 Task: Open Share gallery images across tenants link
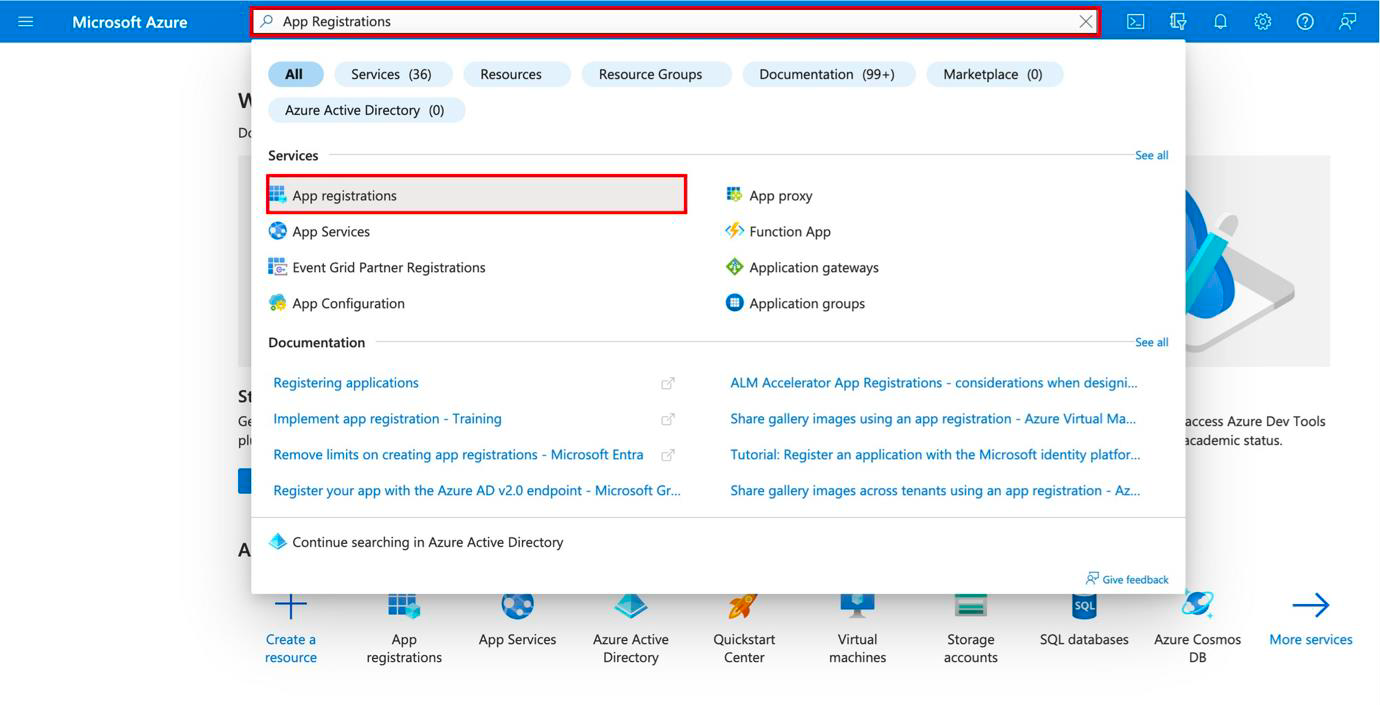coord(935,491)
